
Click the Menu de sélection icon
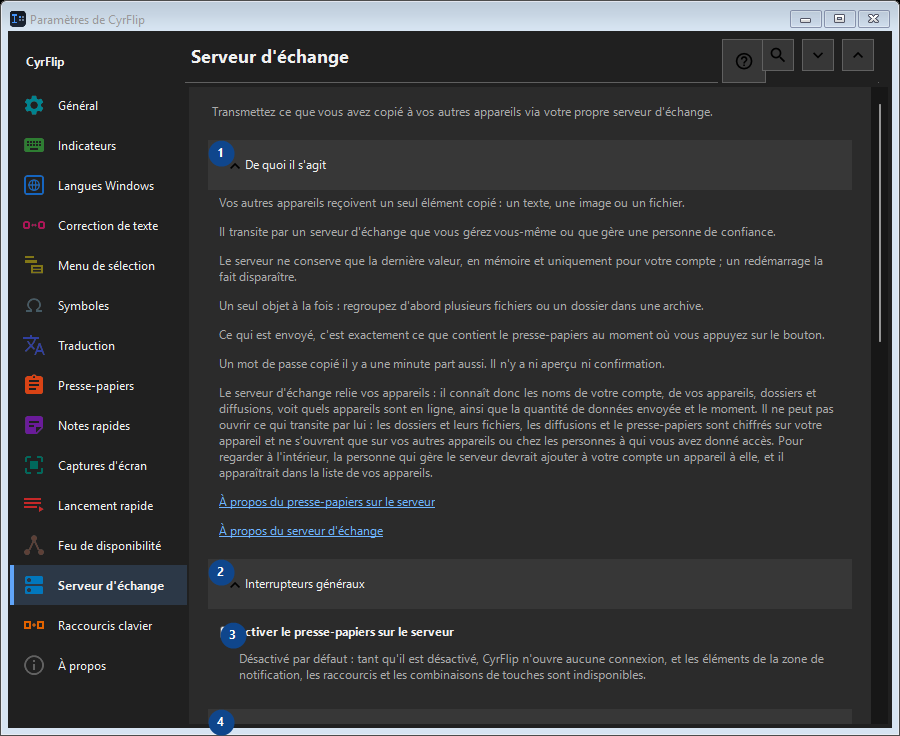34,265
